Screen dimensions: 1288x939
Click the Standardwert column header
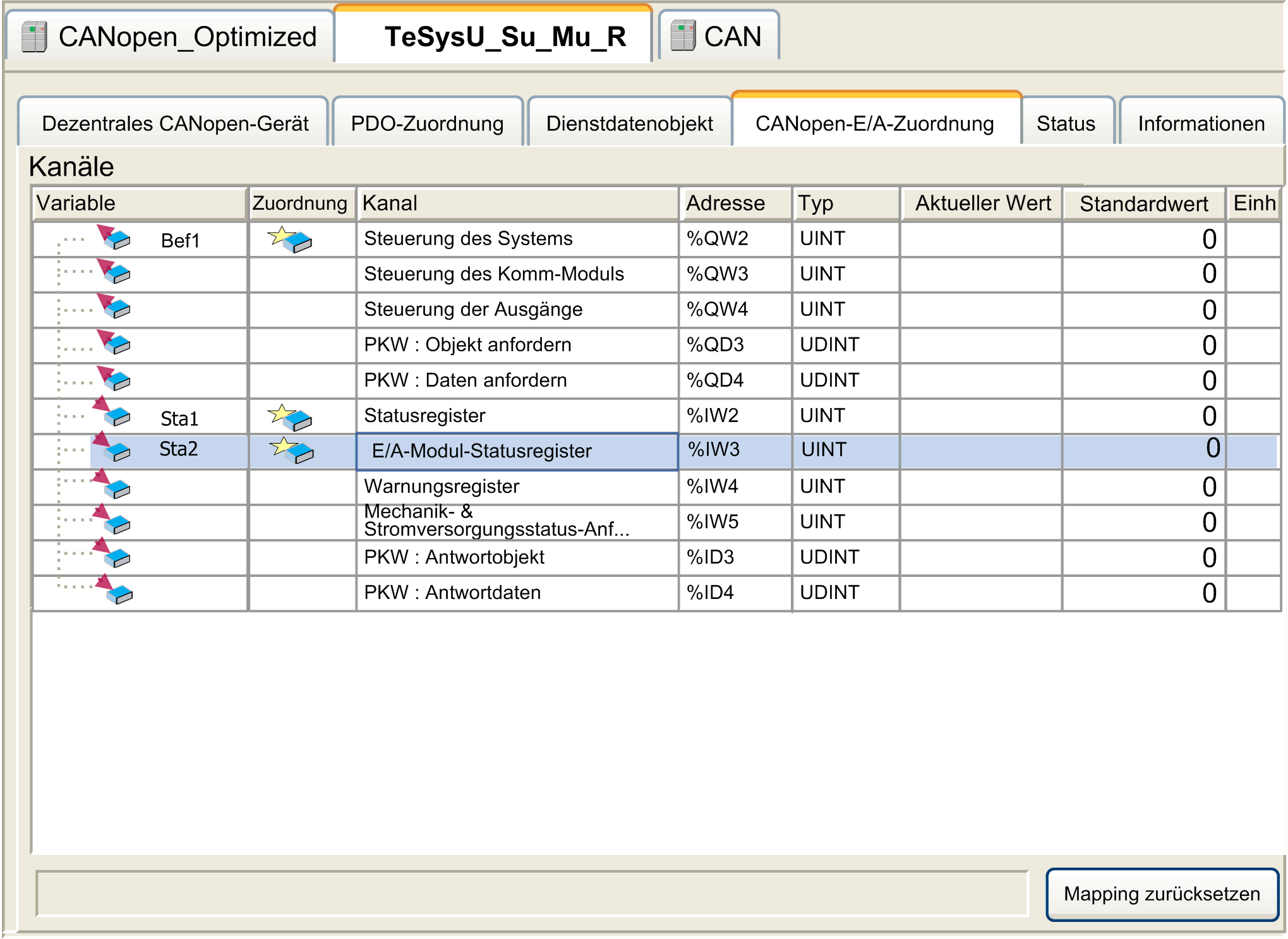point(1144,203)
